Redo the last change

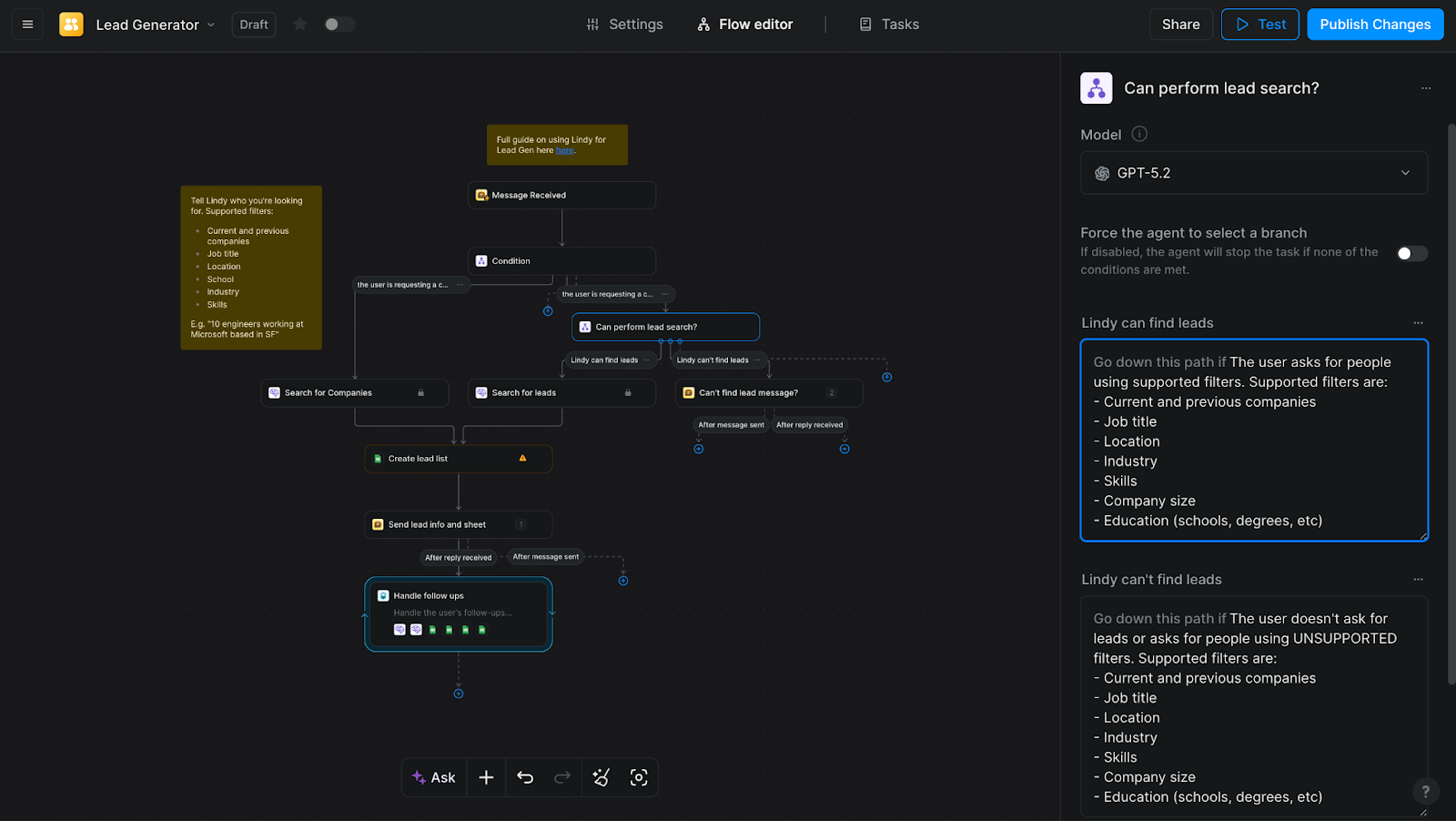click(x=562, y=777)
